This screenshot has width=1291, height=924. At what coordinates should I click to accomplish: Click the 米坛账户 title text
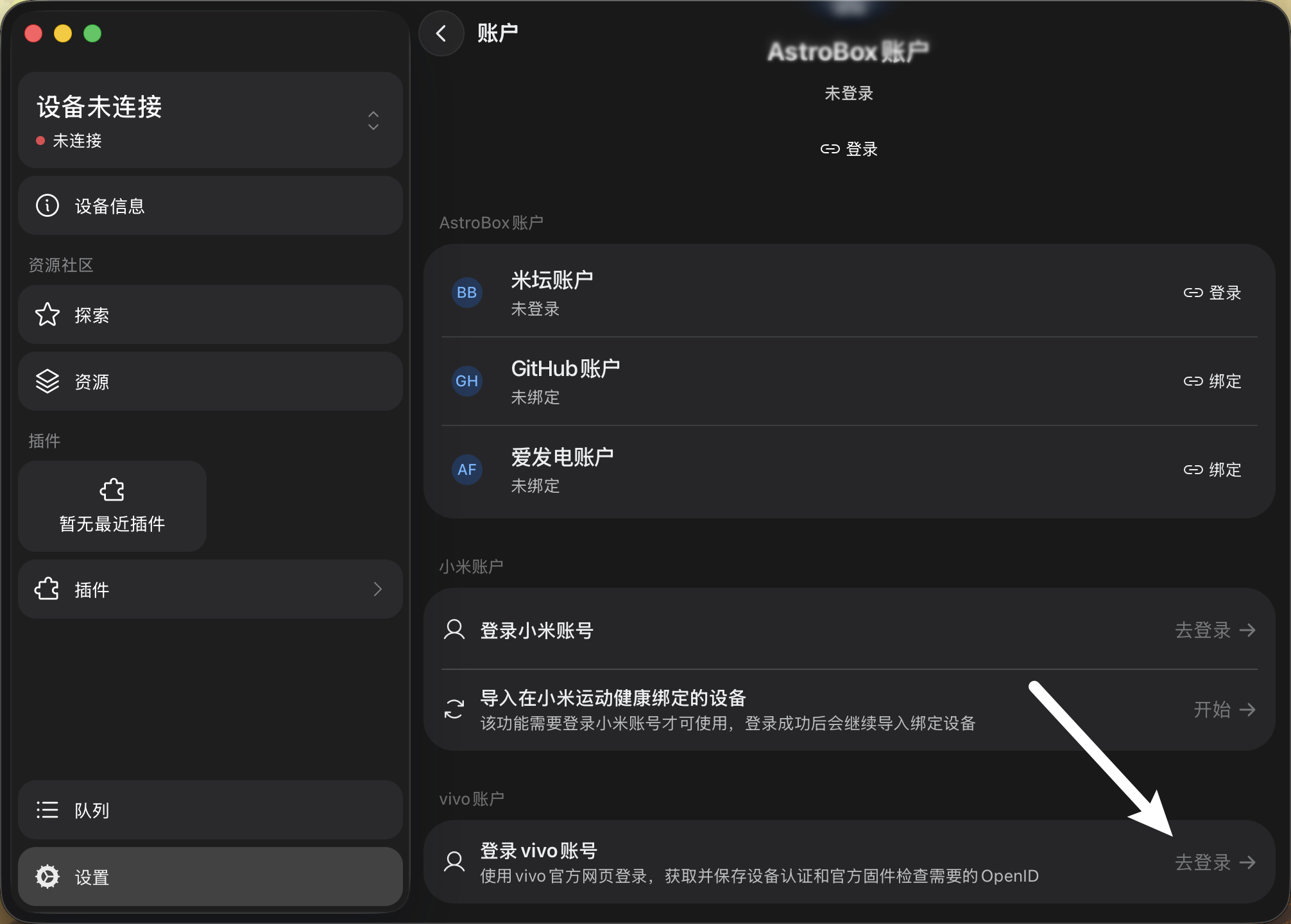pos(552,280)
